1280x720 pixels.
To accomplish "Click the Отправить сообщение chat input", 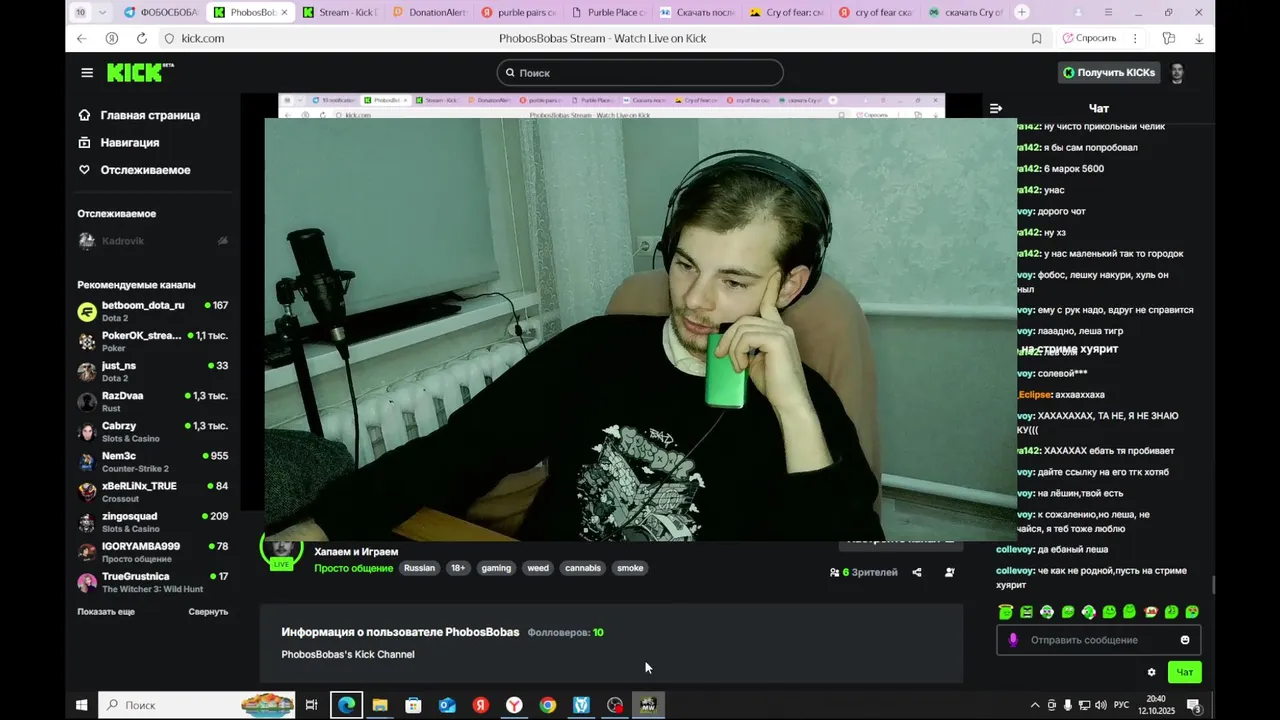I will (x=1098, y=640).
